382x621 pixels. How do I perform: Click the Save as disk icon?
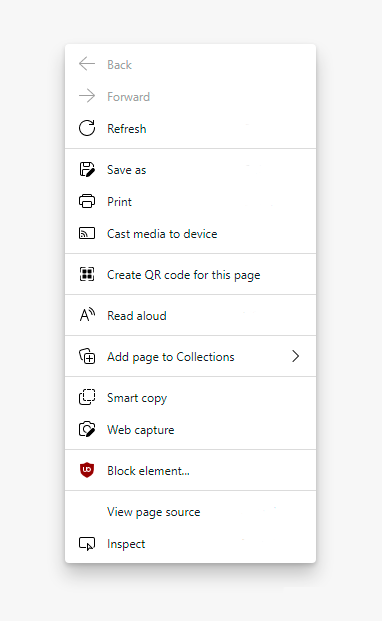(87, 170)
